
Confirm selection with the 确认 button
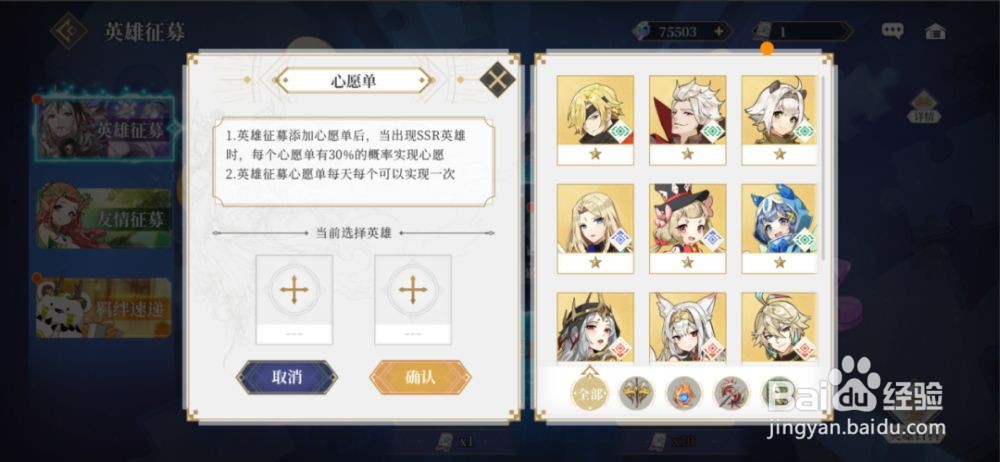pos(420,377)
